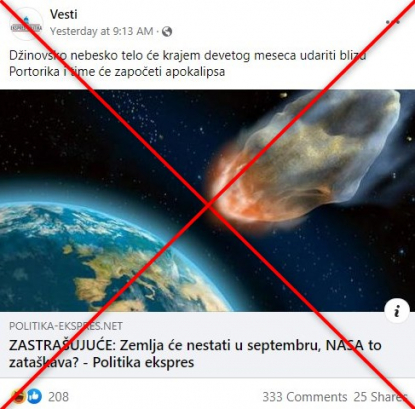The image size is (415, 409).
Task: Open the three-dot post options menu
Action: (x=393, y=22)
